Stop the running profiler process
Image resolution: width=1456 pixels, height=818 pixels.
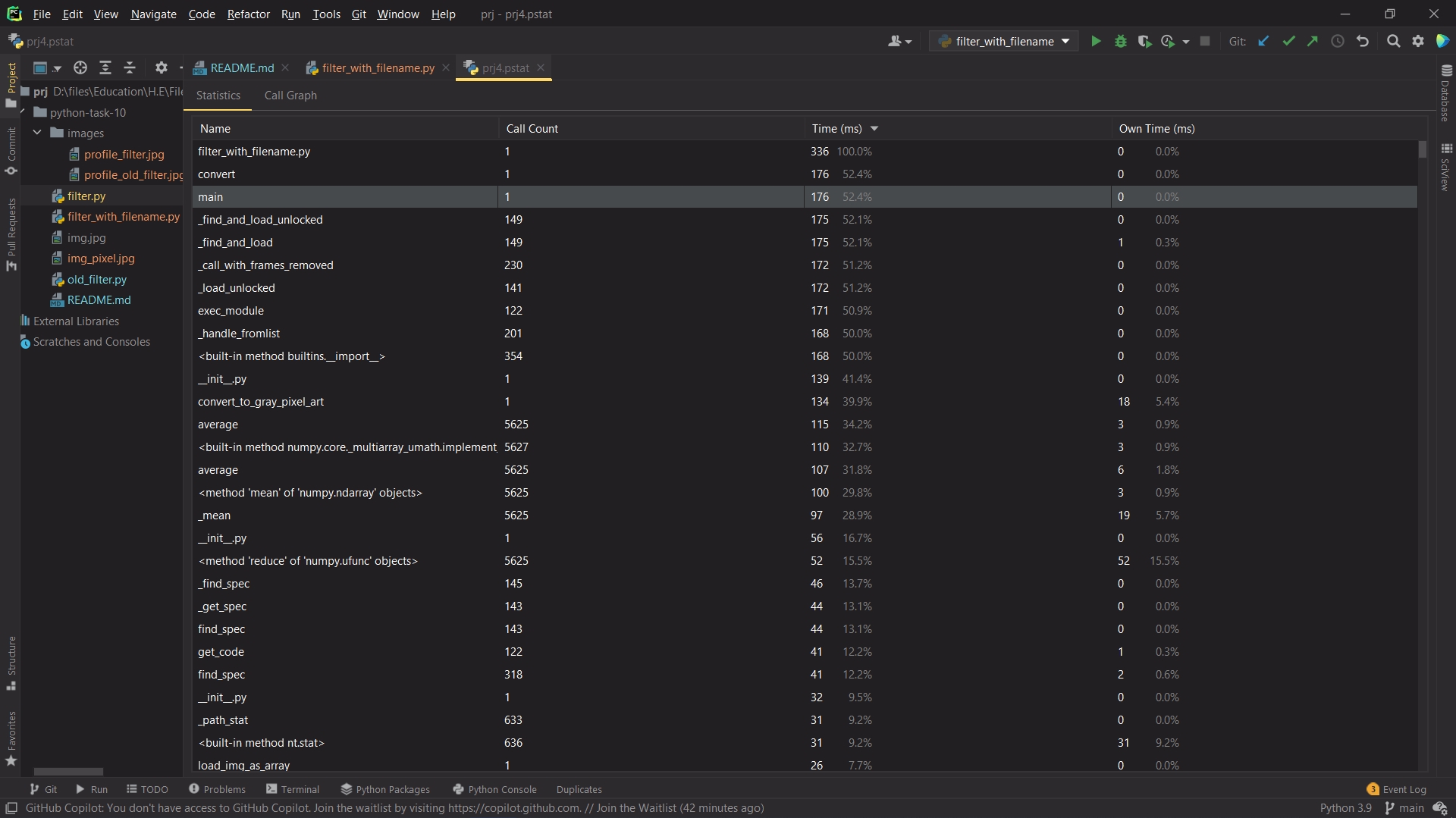(1204, 41)
